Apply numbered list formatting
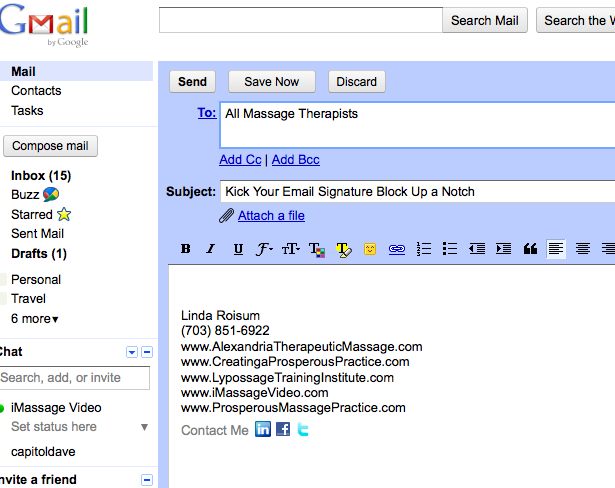Viewport: 615px width, 488px height. 424,249
